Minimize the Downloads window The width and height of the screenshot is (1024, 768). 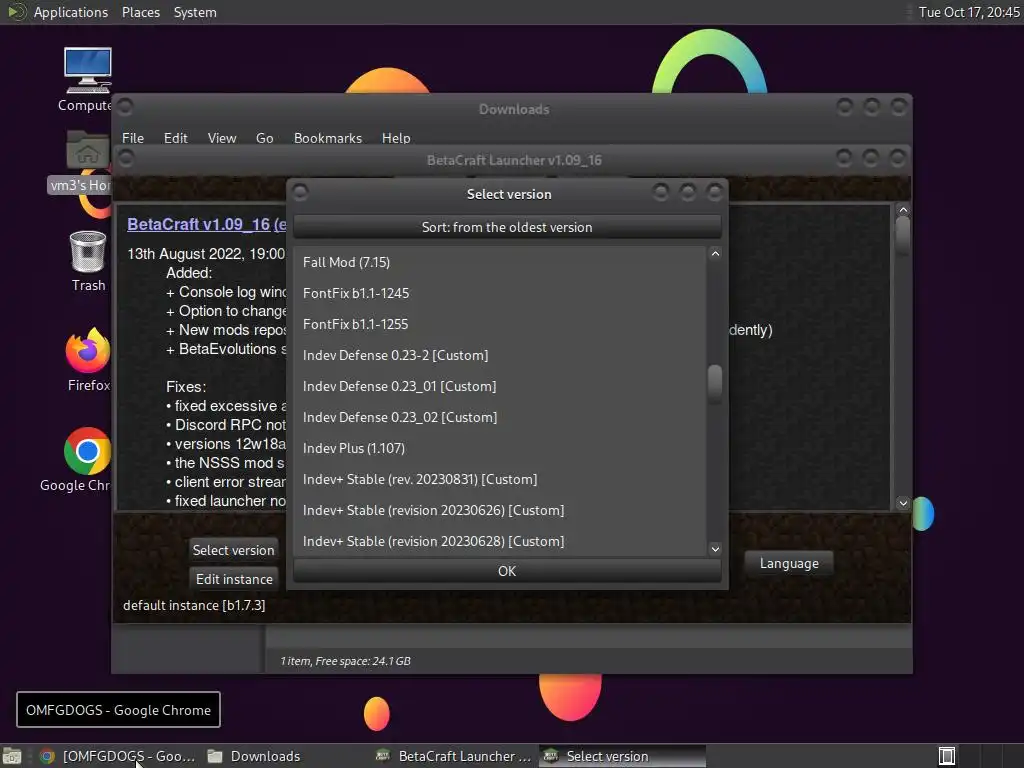(844, 106)
